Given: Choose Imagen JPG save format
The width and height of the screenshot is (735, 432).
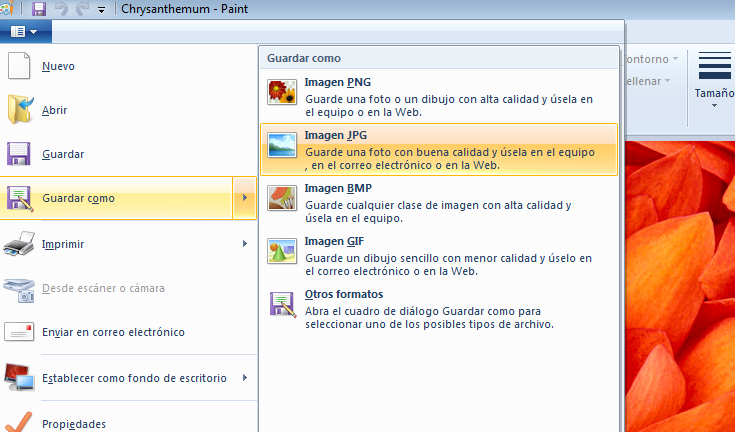Looking at the screenshot, I should tap(438, 149).
